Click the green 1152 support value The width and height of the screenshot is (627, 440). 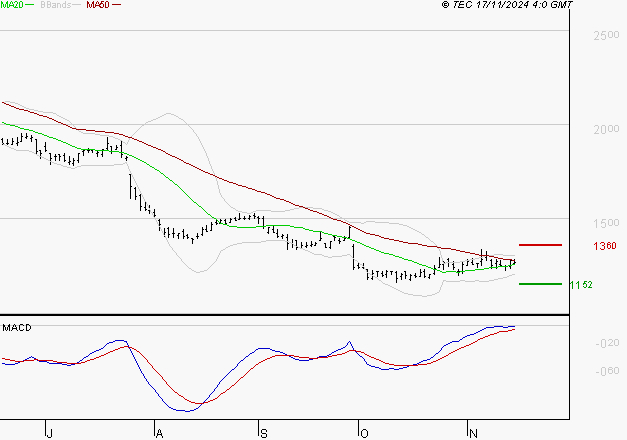click(581, 285)
